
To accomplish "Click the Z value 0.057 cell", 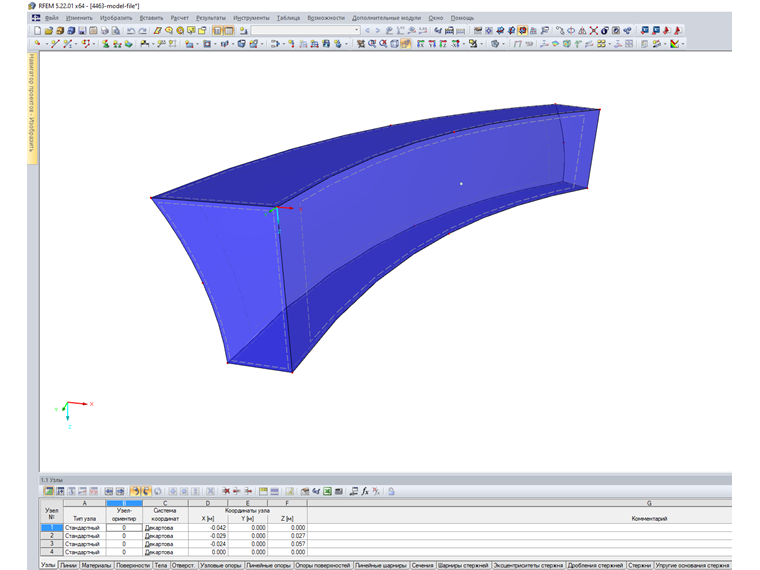I will click(287, 544).
